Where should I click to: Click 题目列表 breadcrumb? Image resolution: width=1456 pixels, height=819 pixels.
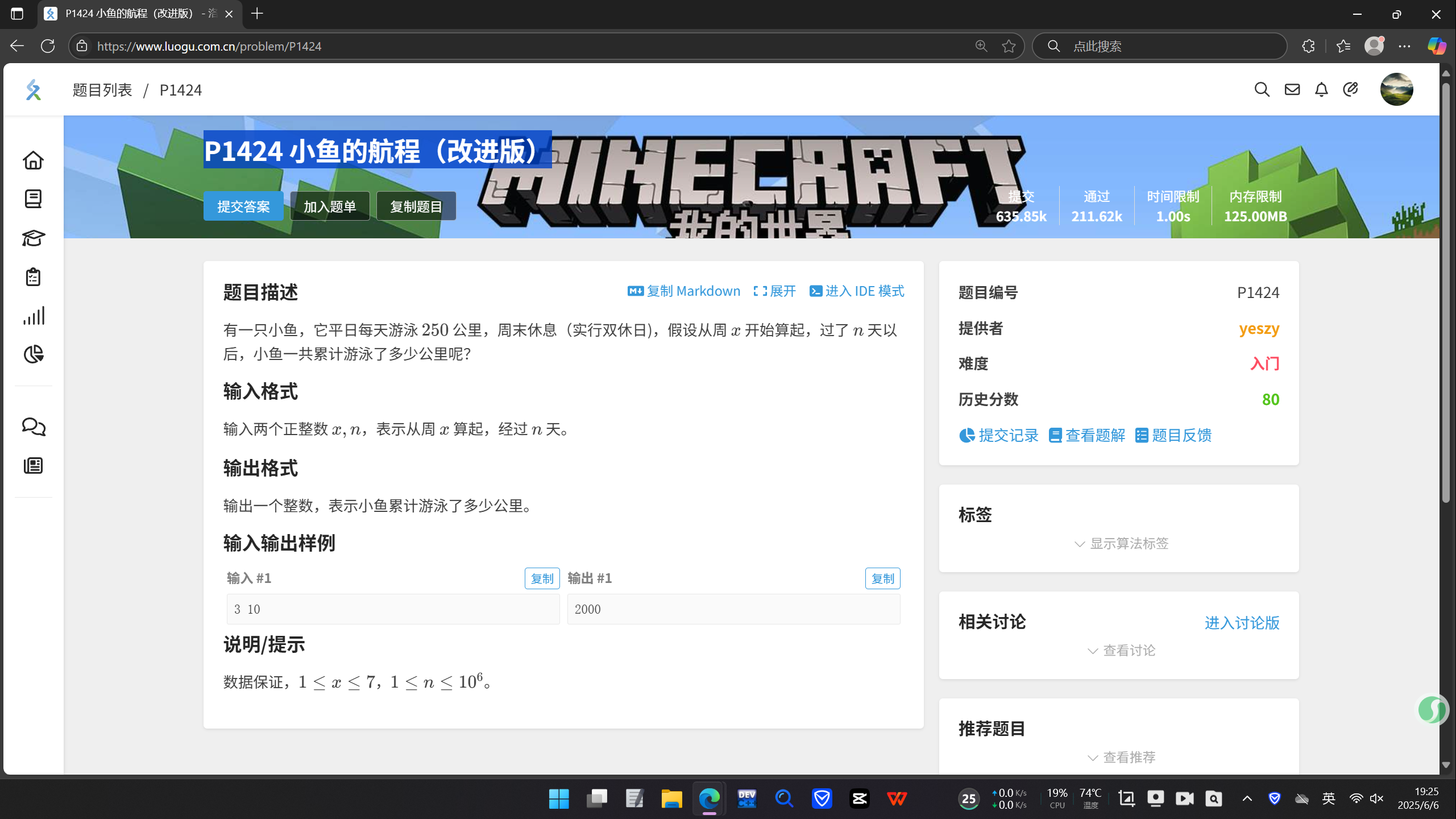(102, 90)
